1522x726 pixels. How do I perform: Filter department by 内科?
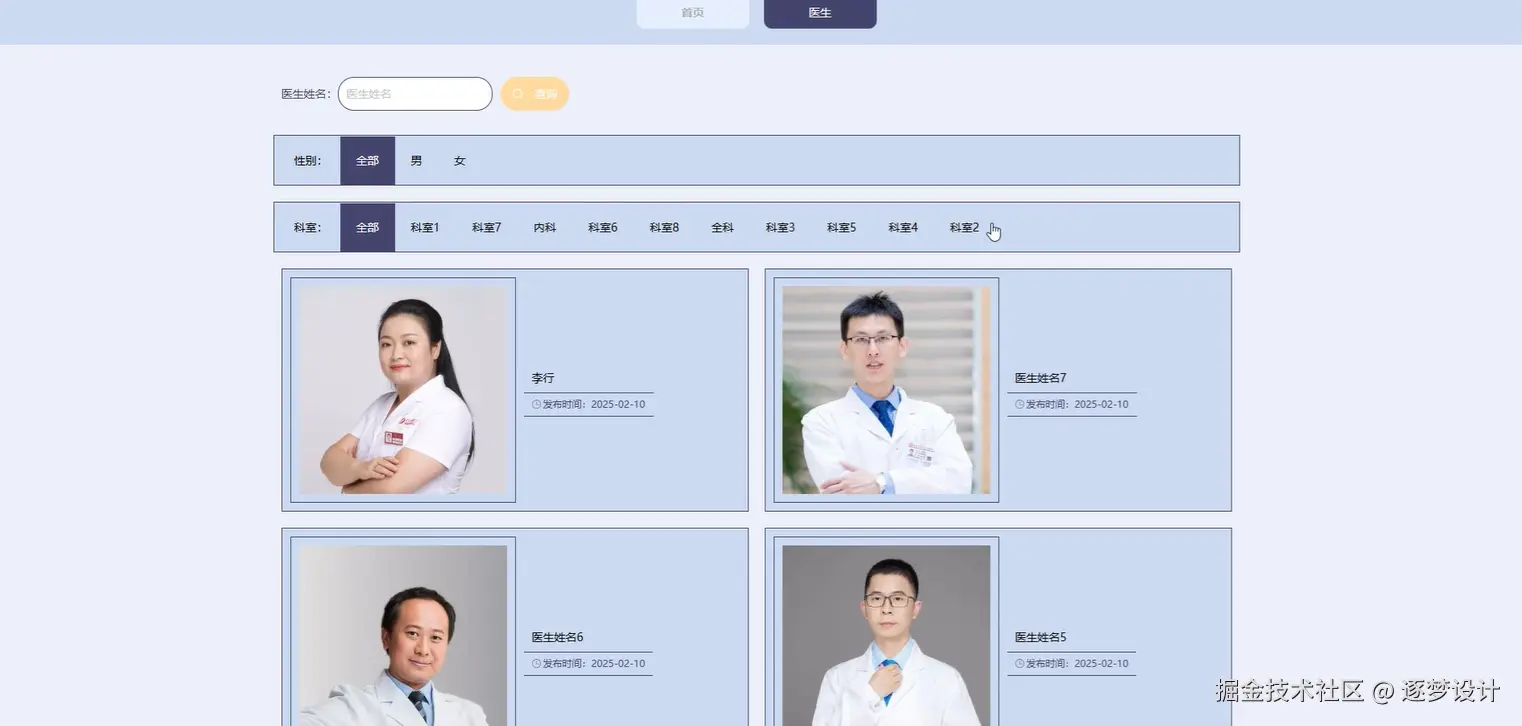click(x=545, y=228)
